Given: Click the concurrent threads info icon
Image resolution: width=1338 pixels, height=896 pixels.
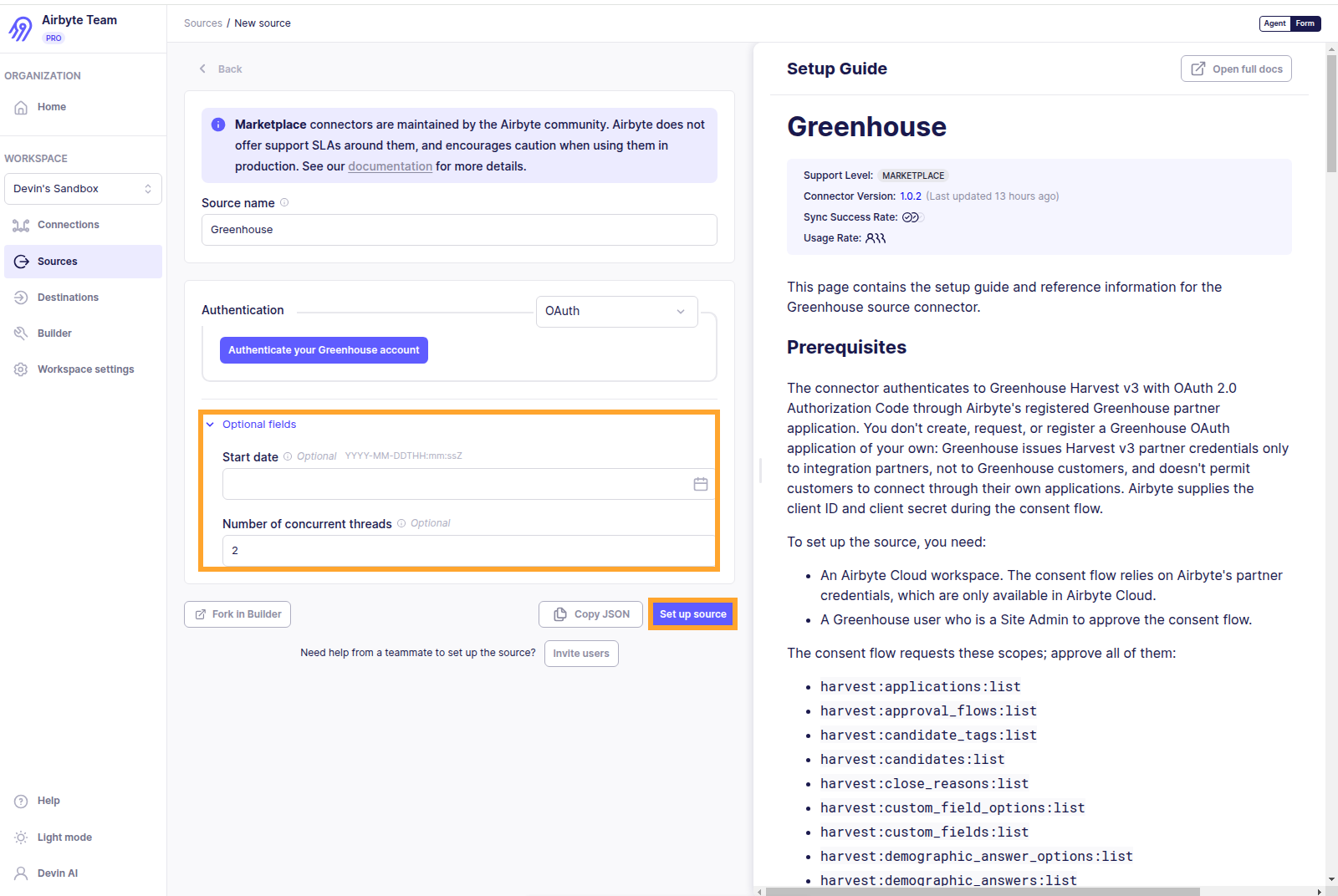Looking at the screenshot, I should coord(401,523).
